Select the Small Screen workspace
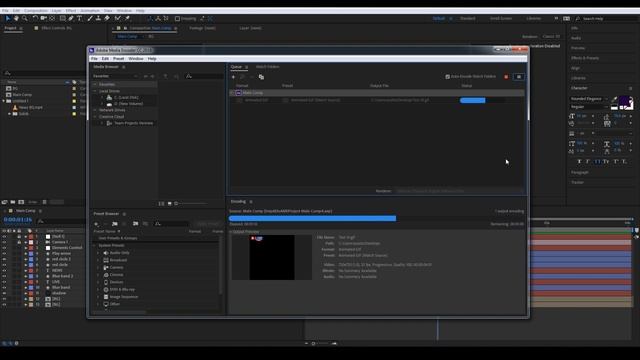The height and width of the screenshot is (360, 640). click(x=501, y=18)
